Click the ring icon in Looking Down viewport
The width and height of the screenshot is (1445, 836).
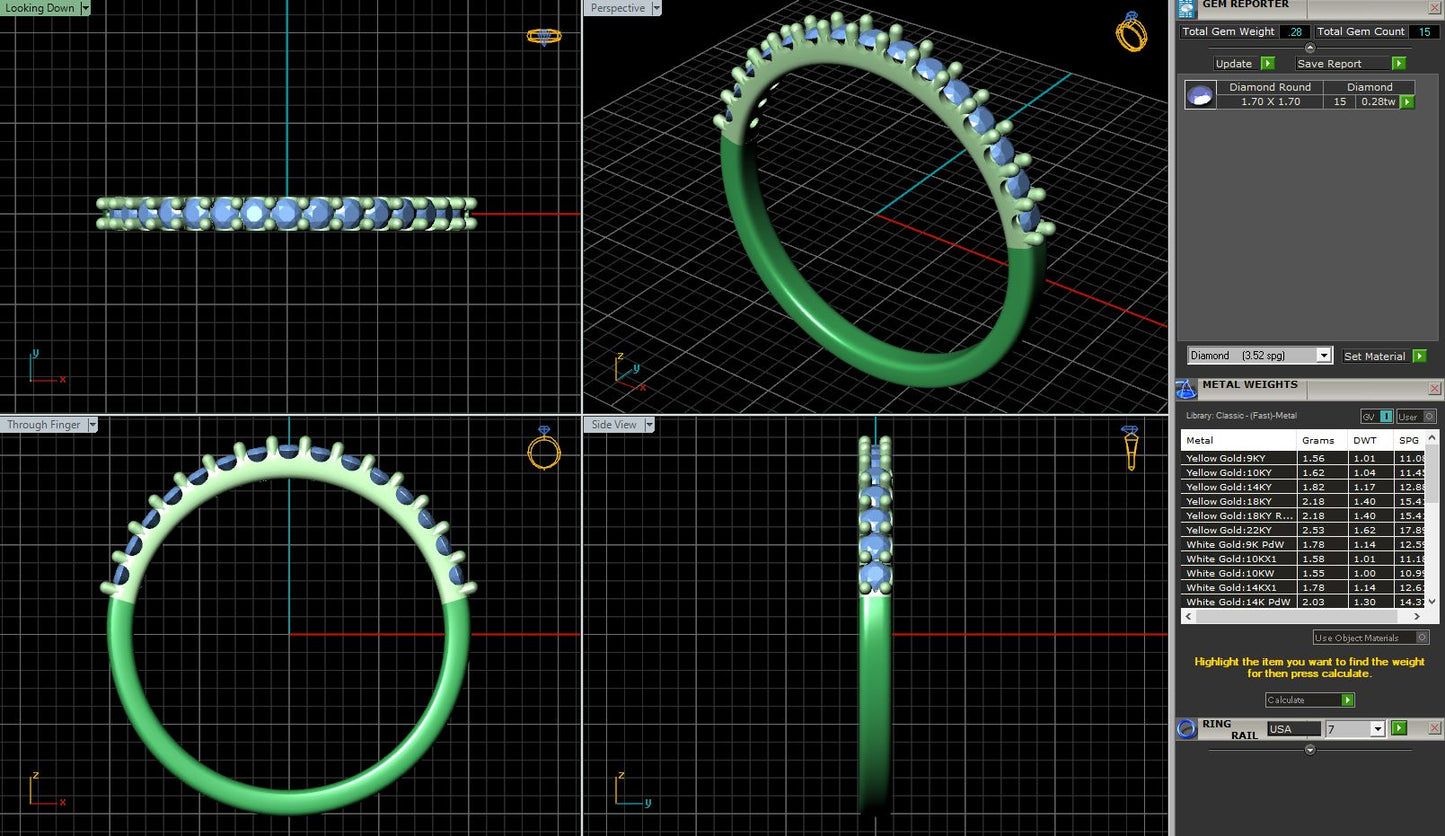tap(544, 37)
